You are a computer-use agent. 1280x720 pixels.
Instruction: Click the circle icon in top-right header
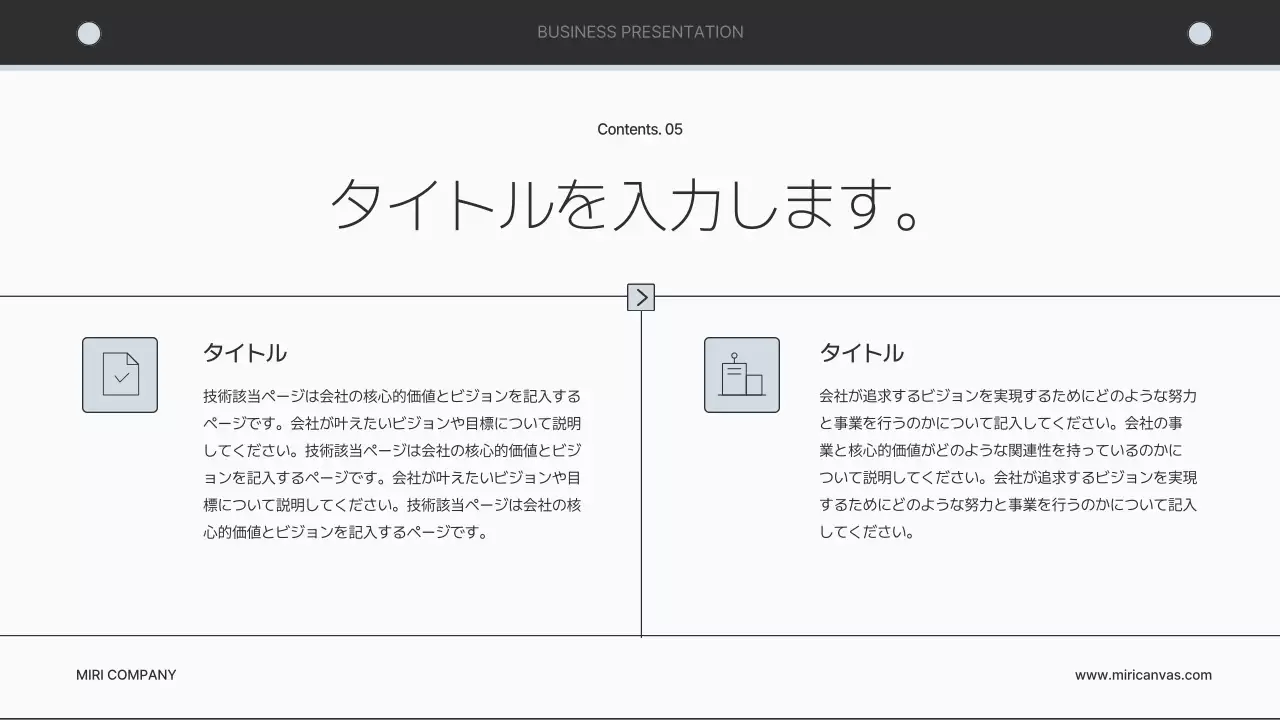(1199, 33)
